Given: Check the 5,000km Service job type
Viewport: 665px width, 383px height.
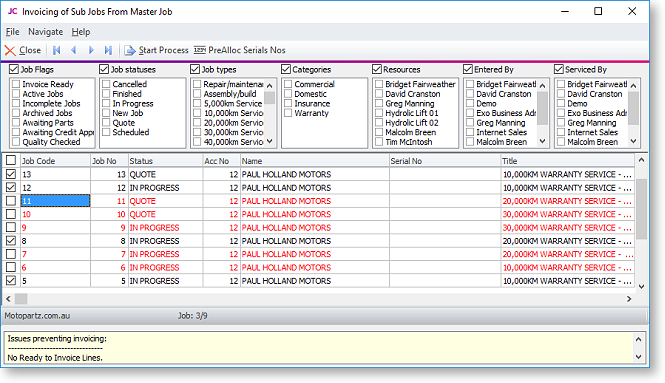Looking at the screenshot, I should point(197,103).
